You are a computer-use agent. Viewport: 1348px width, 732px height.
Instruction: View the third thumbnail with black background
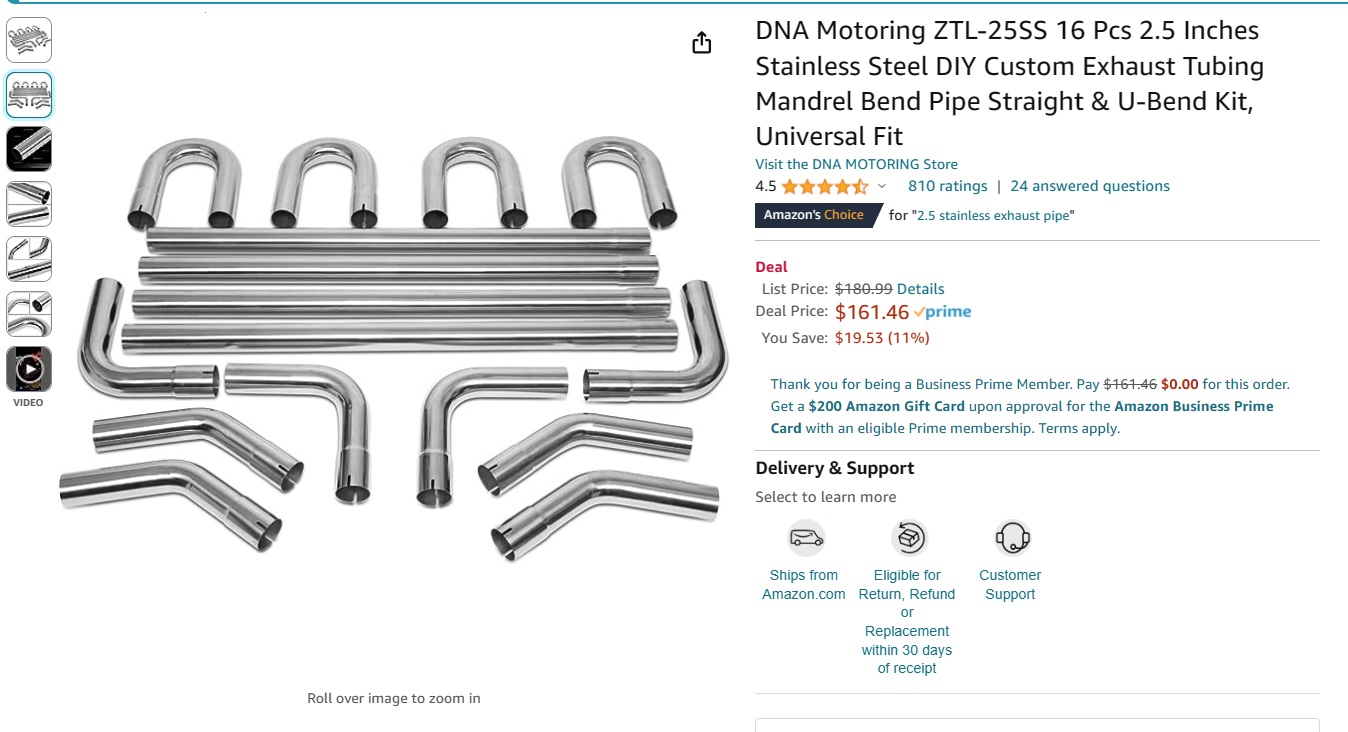point(29,149)
